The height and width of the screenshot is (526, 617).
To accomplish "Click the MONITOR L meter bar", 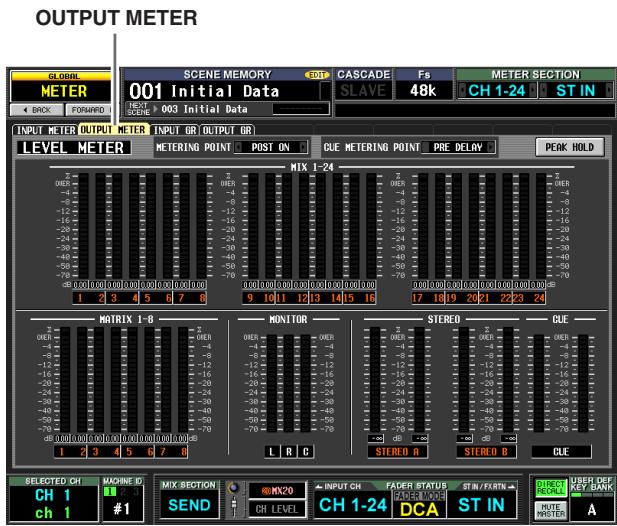I will pyautogui.click(x=272, y=384).
